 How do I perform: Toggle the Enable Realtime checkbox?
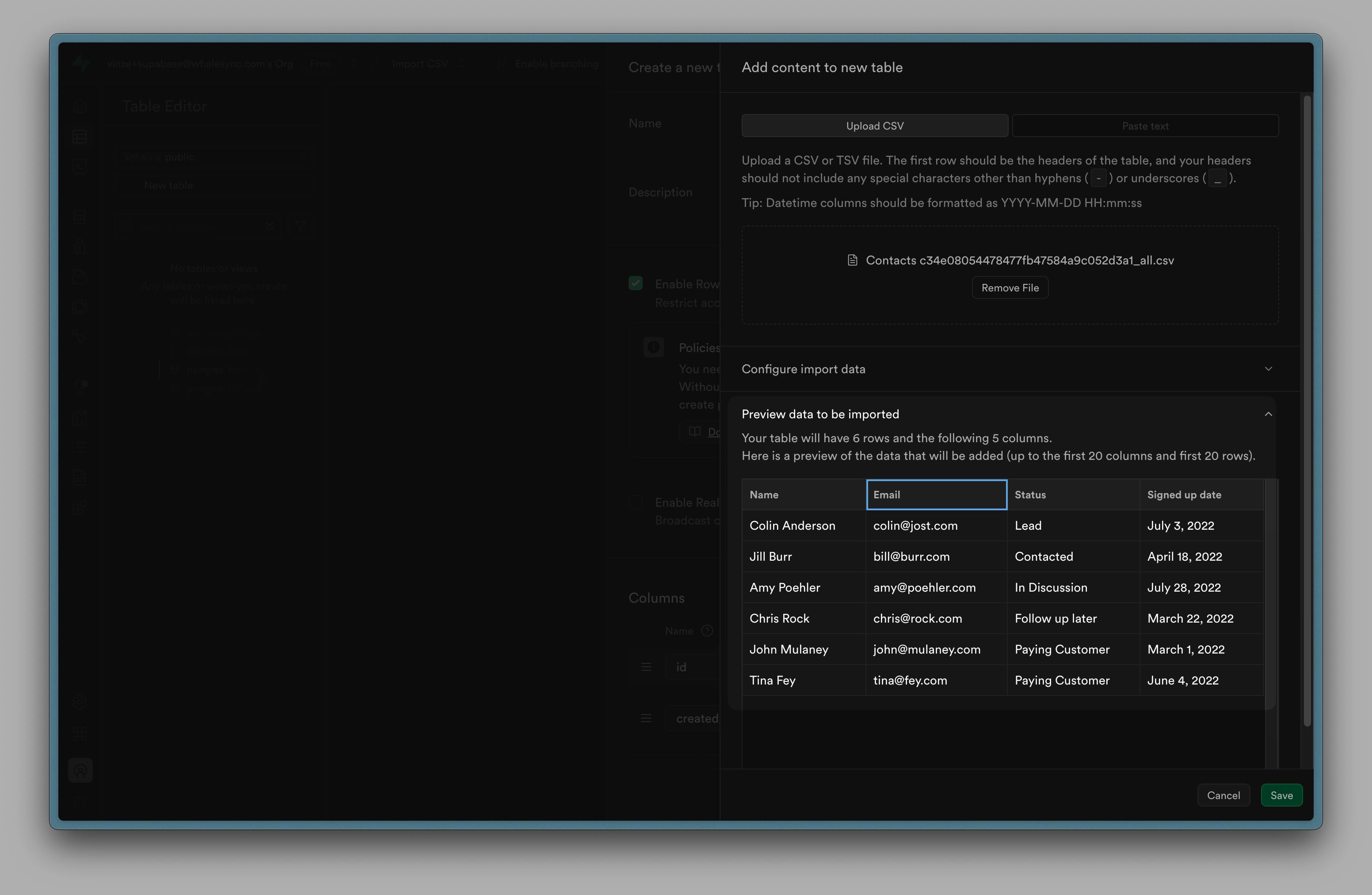[x=635, y=502]
